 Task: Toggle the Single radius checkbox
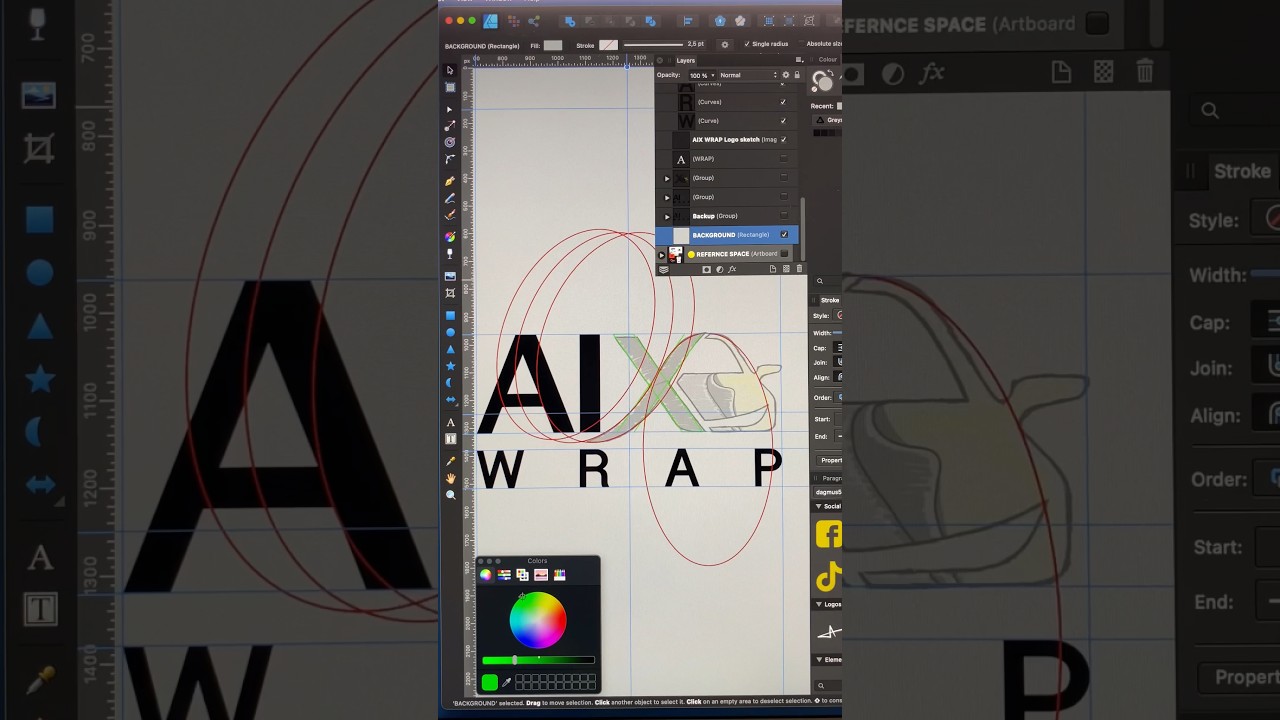(x=747, y=44)
